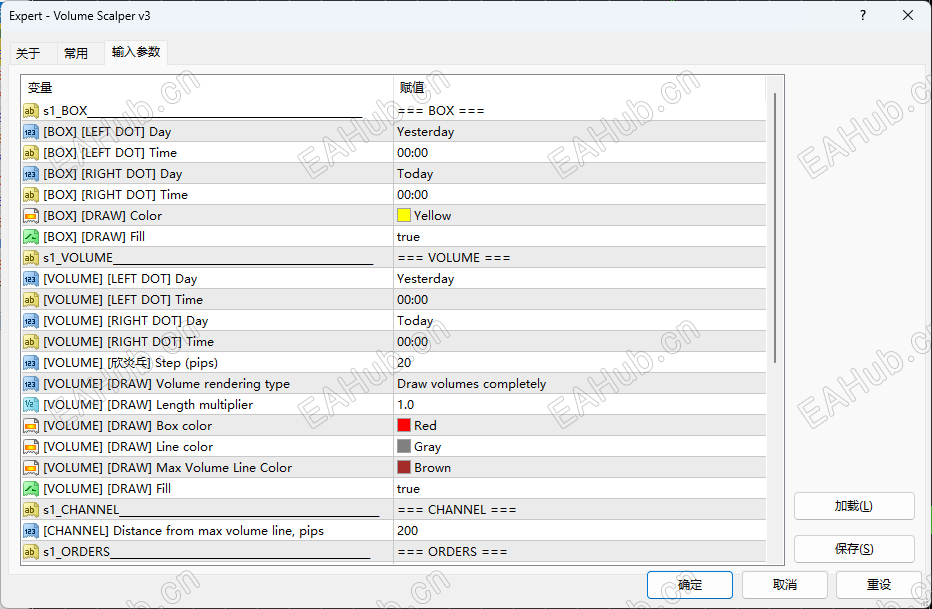Close the Volume Scalper v3 dialog
The width and height of the screenshot is (932, 609).
[x=908, y=15]
